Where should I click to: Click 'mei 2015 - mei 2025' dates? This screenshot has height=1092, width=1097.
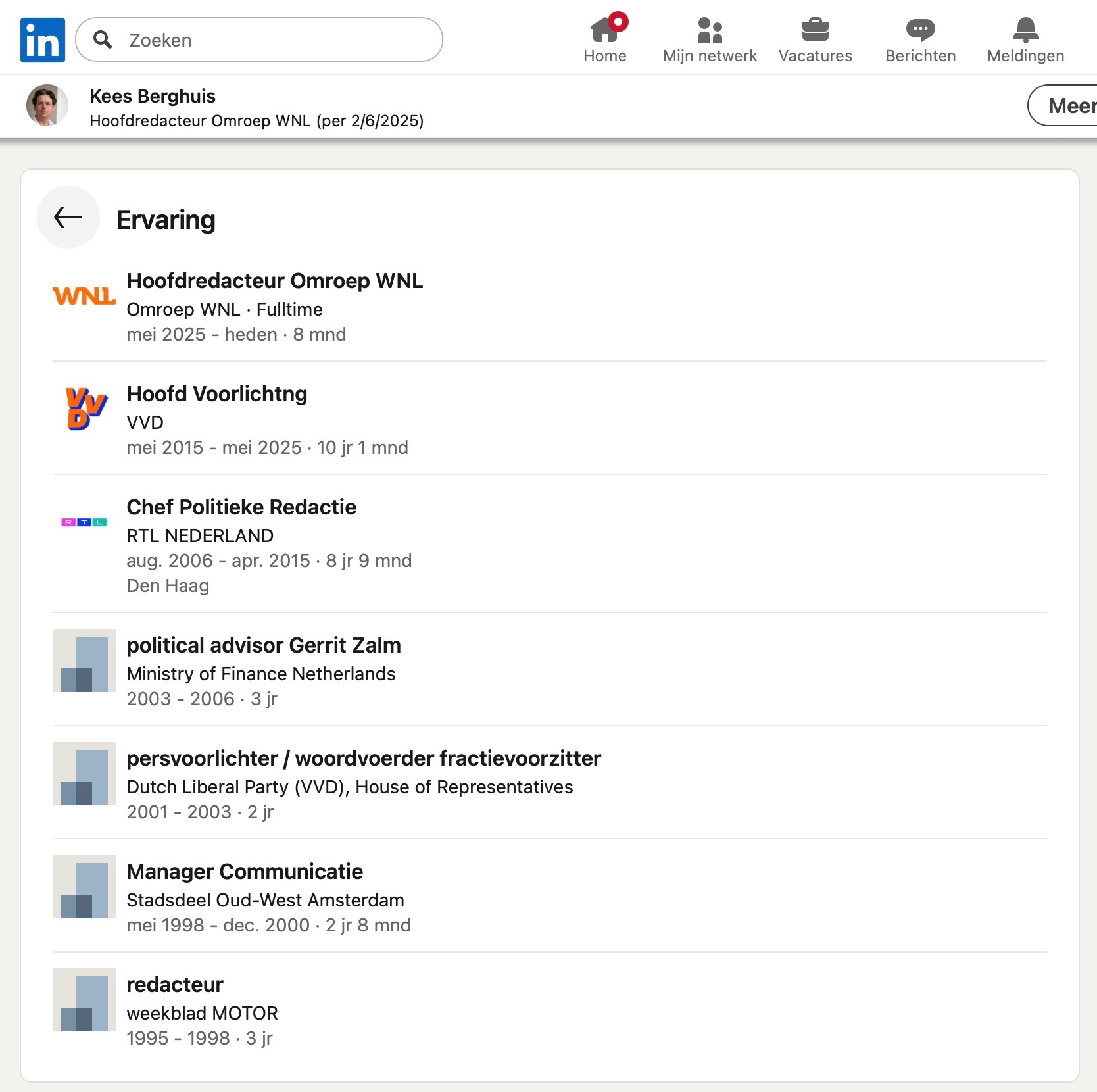(214, 447)
